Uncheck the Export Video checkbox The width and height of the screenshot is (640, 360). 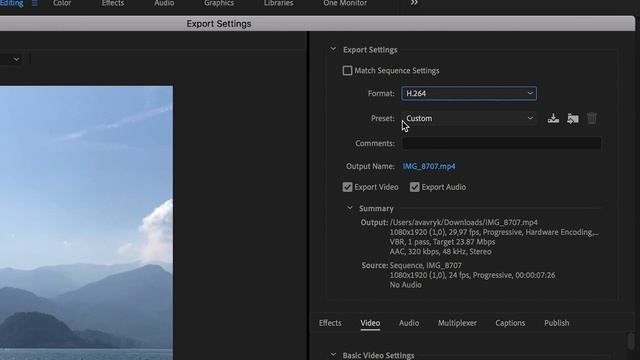click(347, 187)
